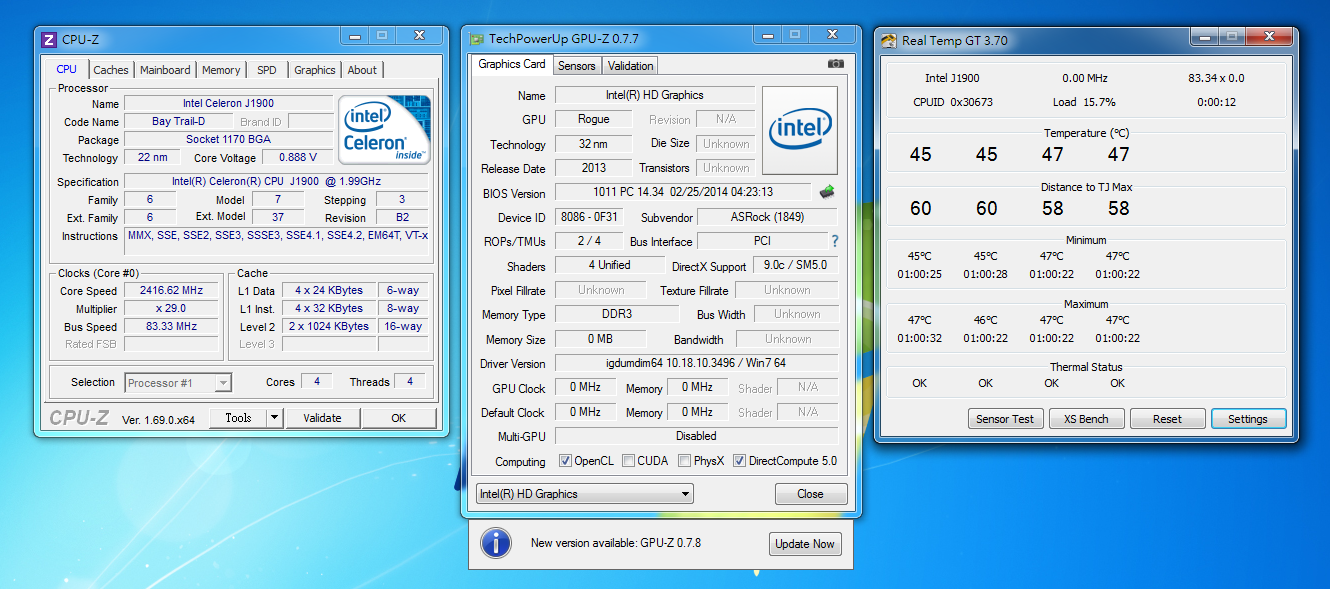The height and width of the screenshot is (589, 1330).
Task: Enable the PhysX checkbox
Action: point(684,461)
